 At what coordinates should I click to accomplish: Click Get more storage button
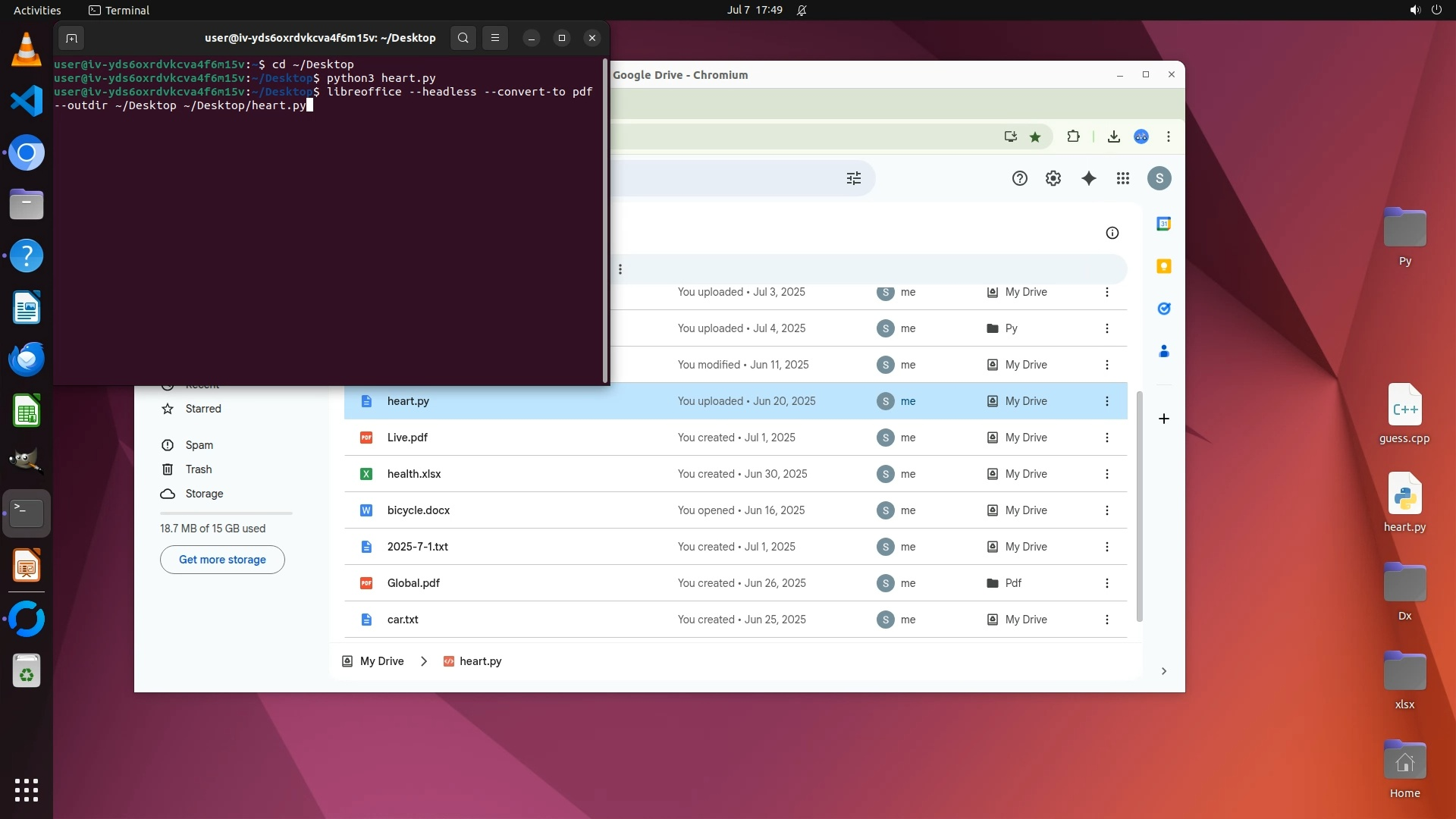222,560
